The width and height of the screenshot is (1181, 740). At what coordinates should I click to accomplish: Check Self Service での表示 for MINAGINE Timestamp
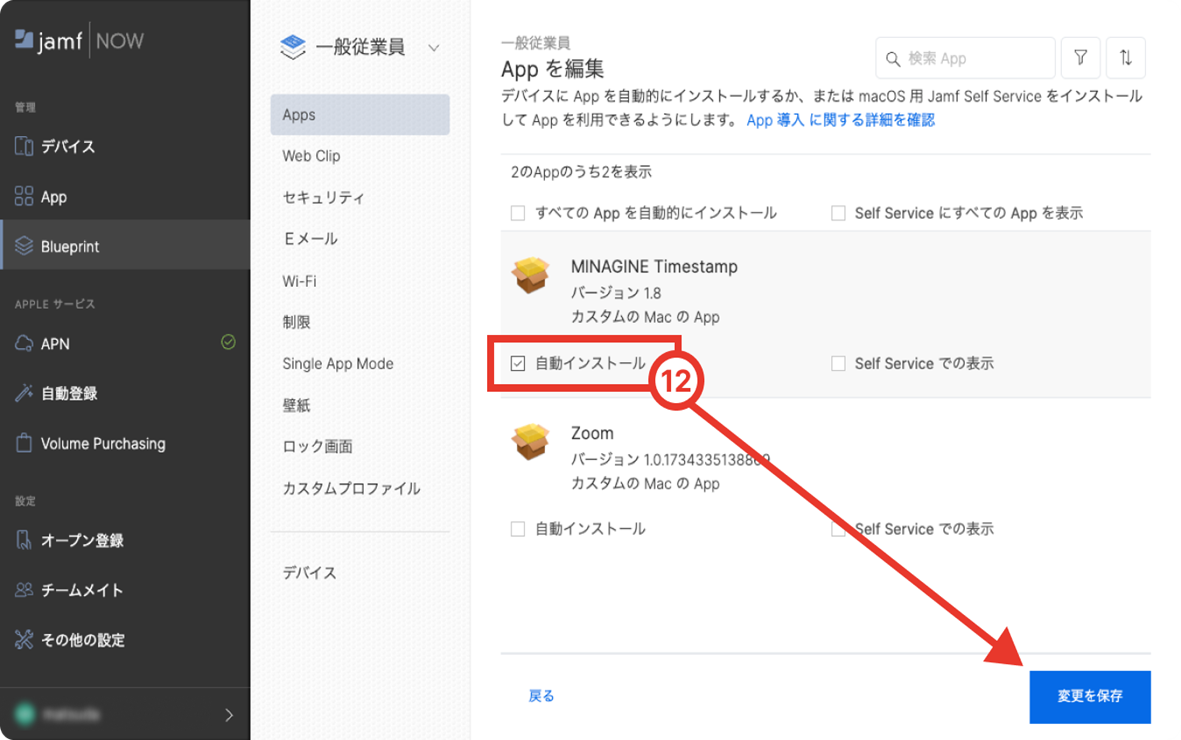[838, 363]
